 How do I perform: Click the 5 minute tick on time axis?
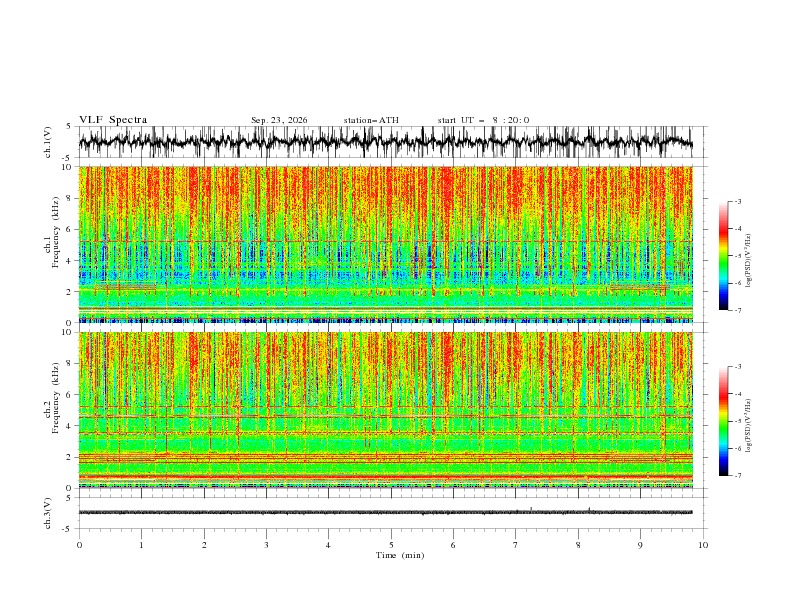tap(391, 545)
